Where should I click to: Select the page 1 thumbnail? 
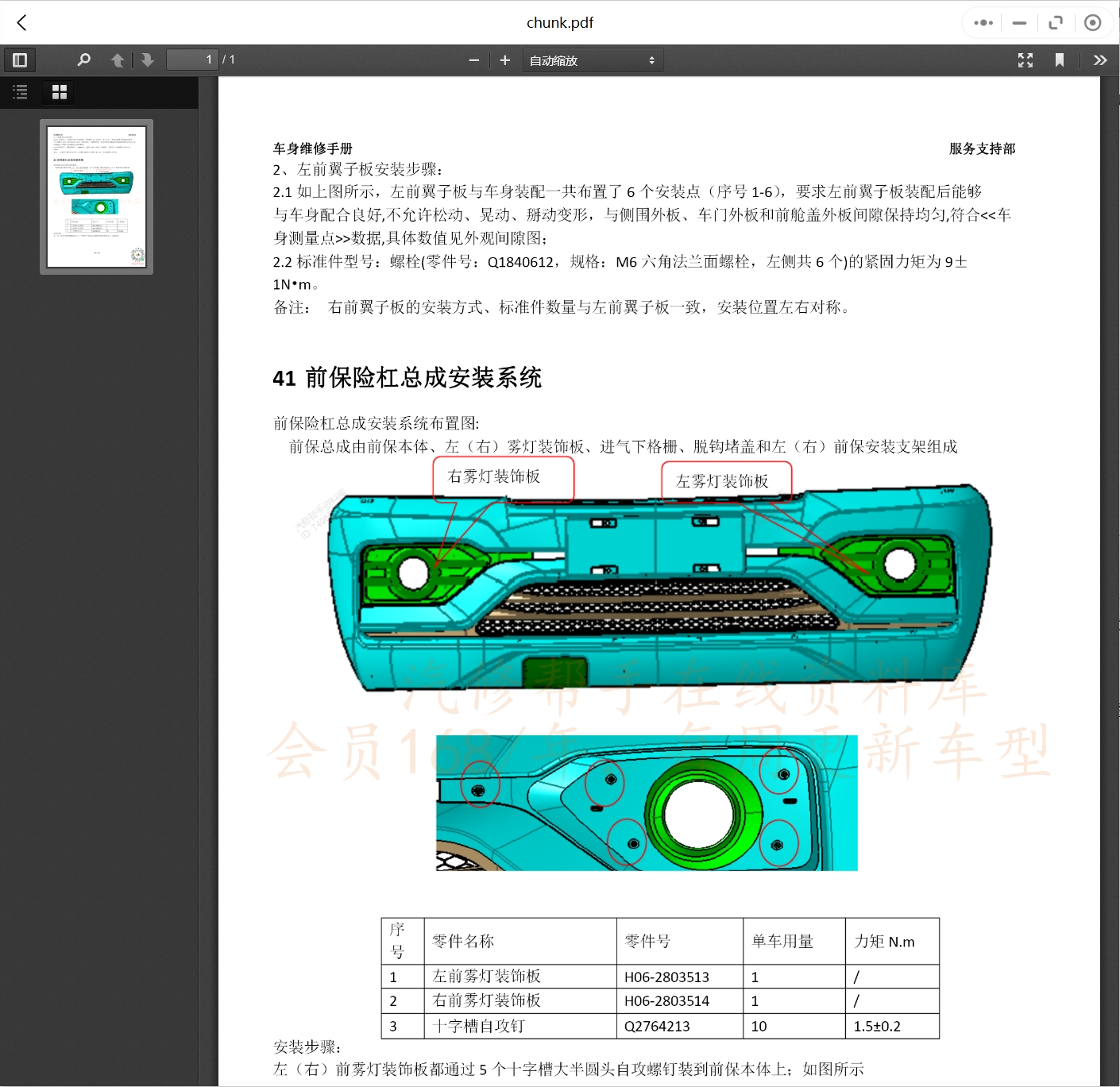point(96,195)
